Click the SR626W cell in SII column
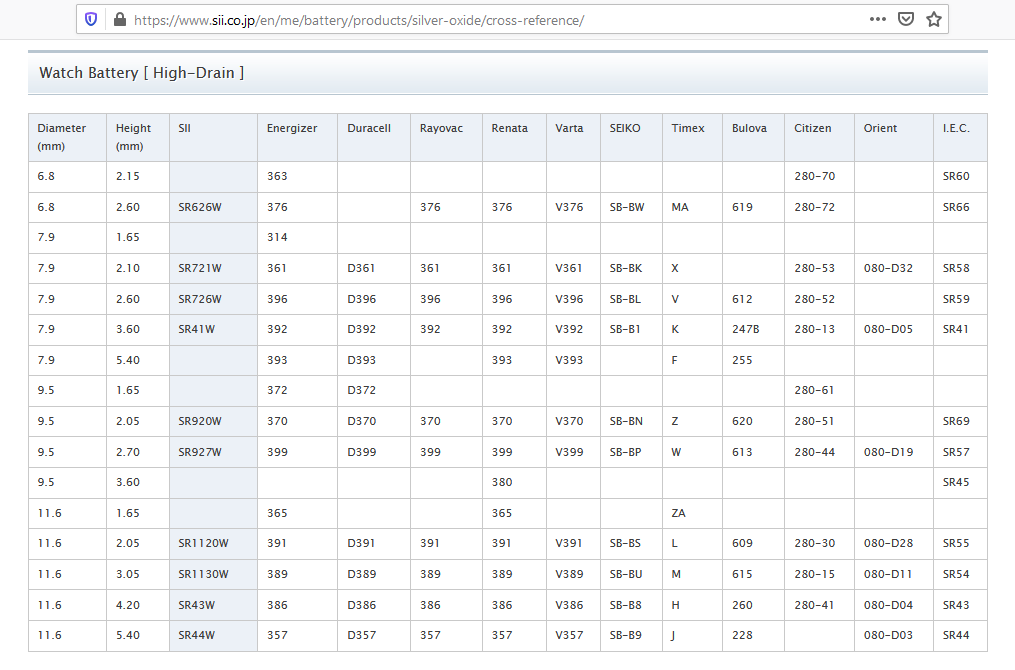 coord(200,207)
